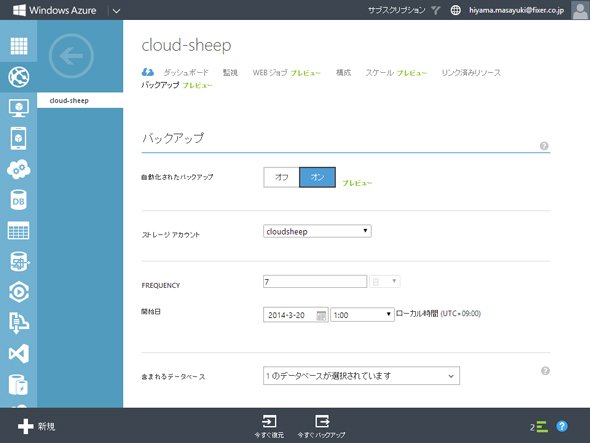Click the hiyama.masayuki@fixer.co.jp account name

pyautogui.click(x=516, y=10)
